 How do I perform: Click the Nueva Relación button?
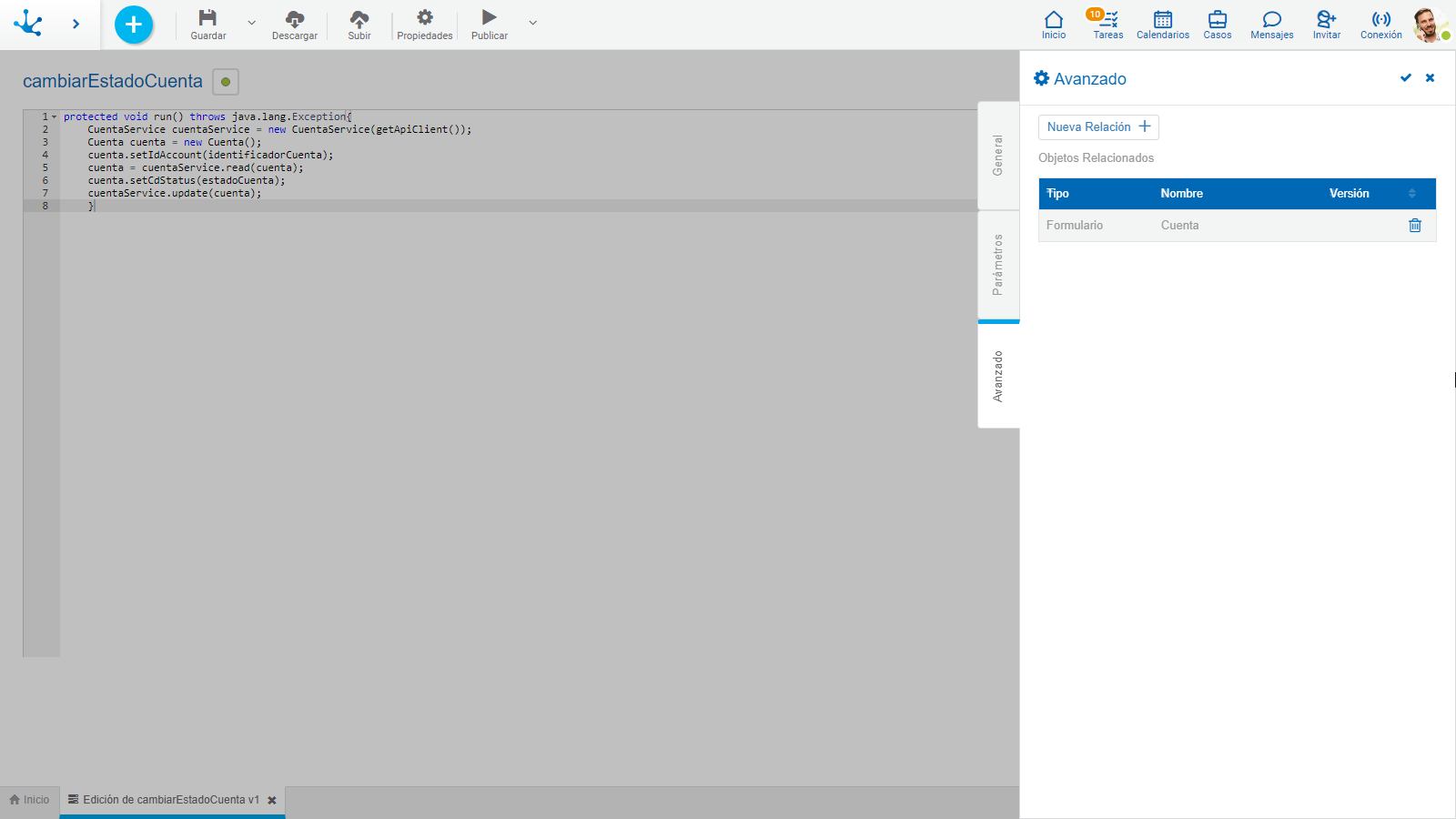[1098, 127]
